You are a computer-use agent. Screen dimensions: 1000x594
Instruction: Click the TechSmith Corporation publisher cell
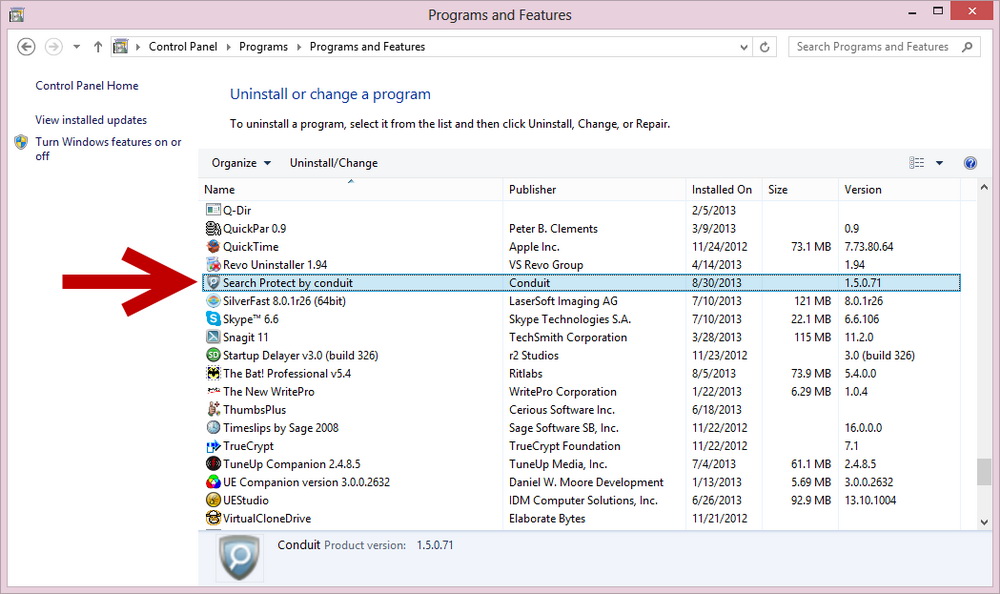click(x=568, y=337)
